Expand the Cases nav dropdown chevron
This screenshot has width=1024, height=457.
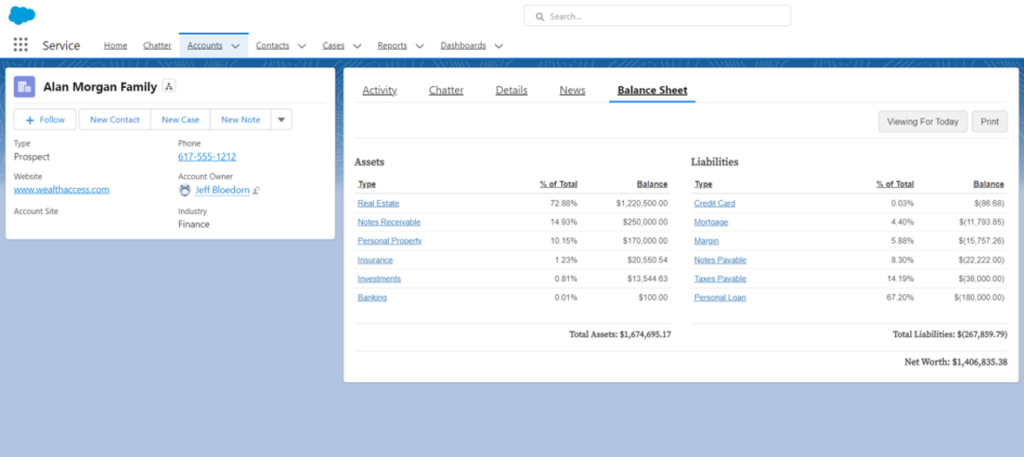click(x=357, y=46)
